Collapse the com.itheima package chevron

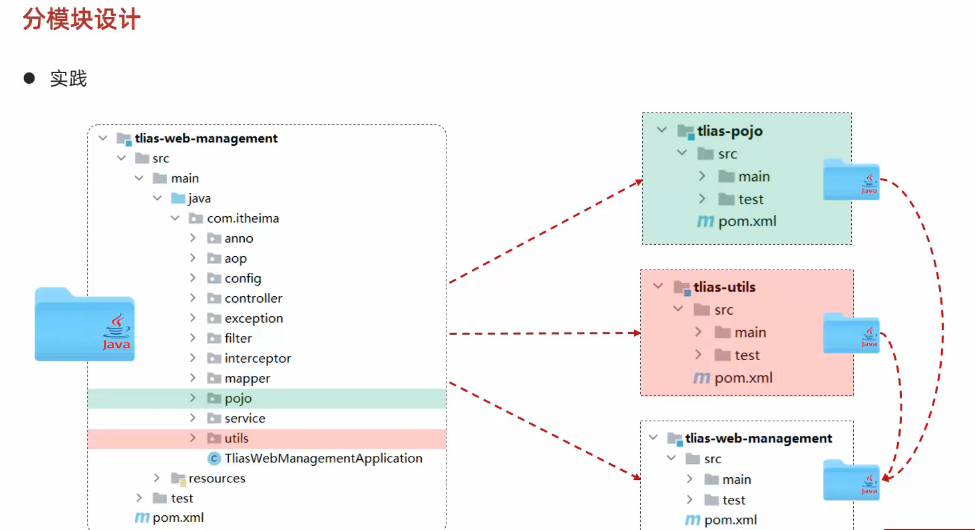[x=175, y=218]
